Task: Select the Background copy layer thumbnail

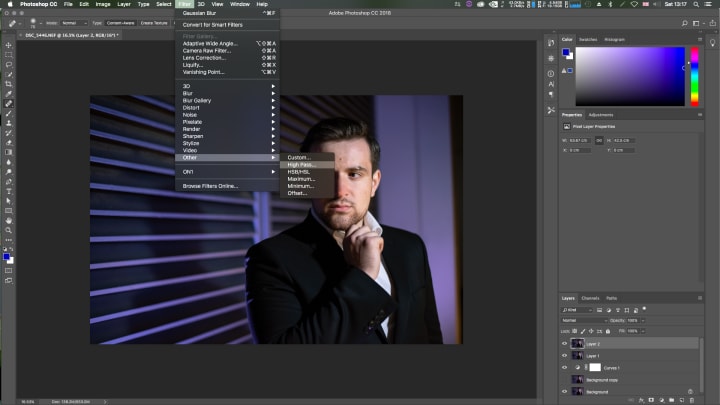Action: pyautogui.click(x=577, y=379)
